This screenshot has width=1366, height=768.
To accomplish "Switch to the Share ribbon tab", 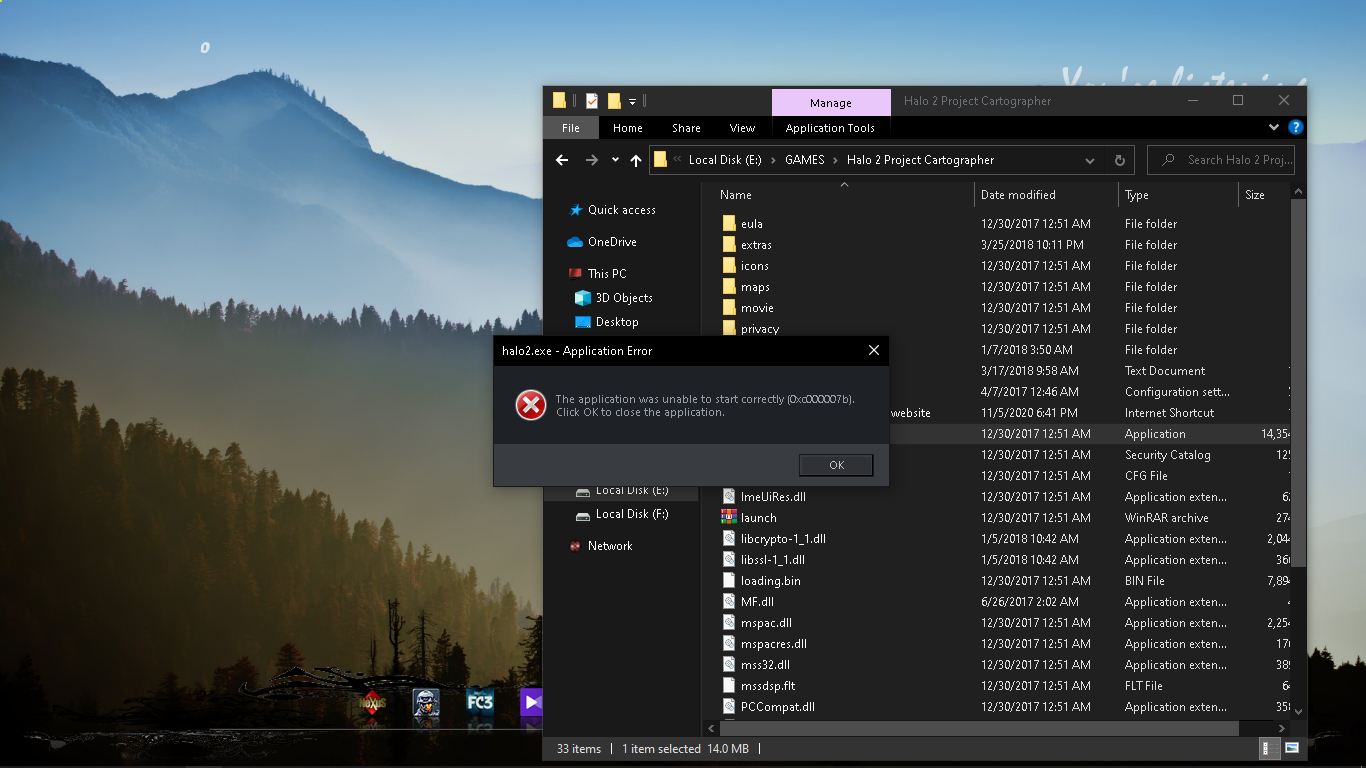I will point(686,128).
